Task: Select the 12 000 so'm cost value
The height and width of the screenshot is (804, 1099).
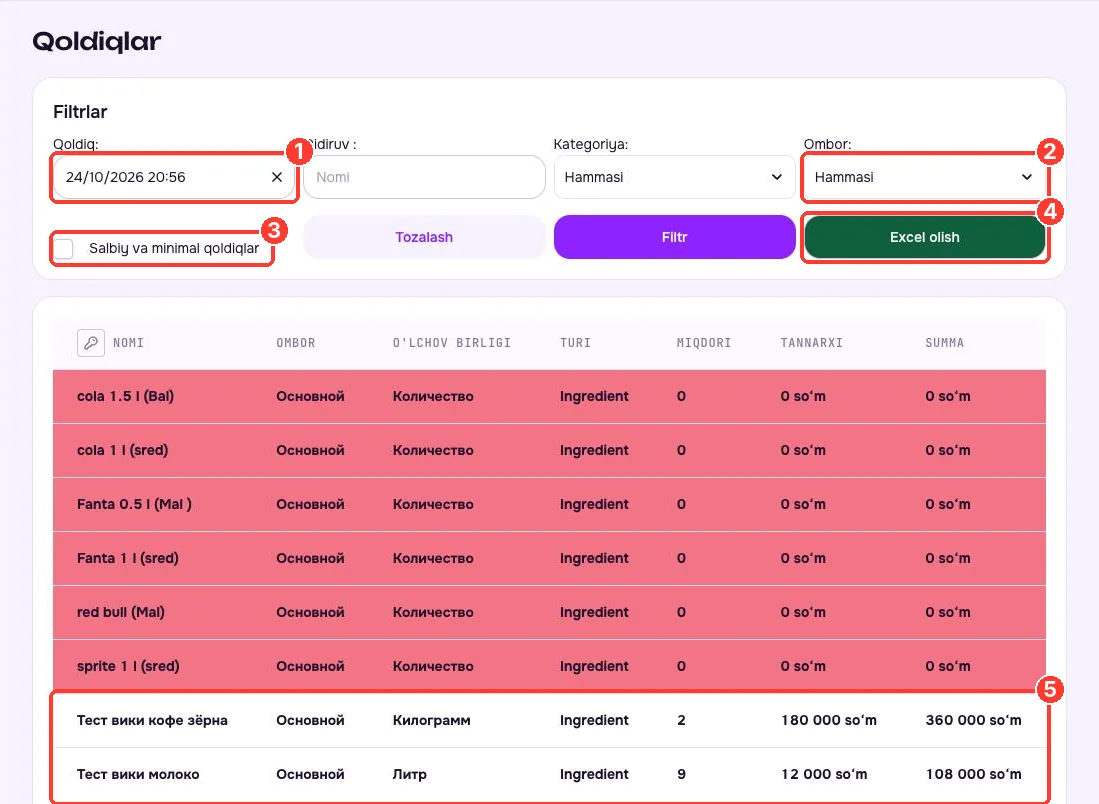Action: coord(824,774)
